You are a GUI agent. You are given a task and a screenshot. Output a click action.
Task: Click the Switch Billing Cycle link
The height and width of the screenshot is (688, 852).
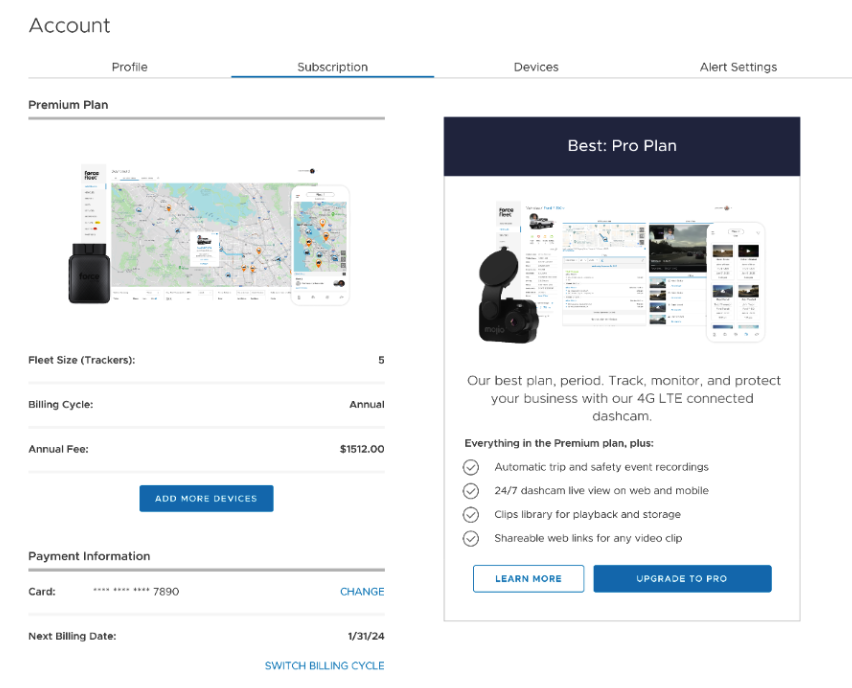pyautogui.click(x=324, y=665)
